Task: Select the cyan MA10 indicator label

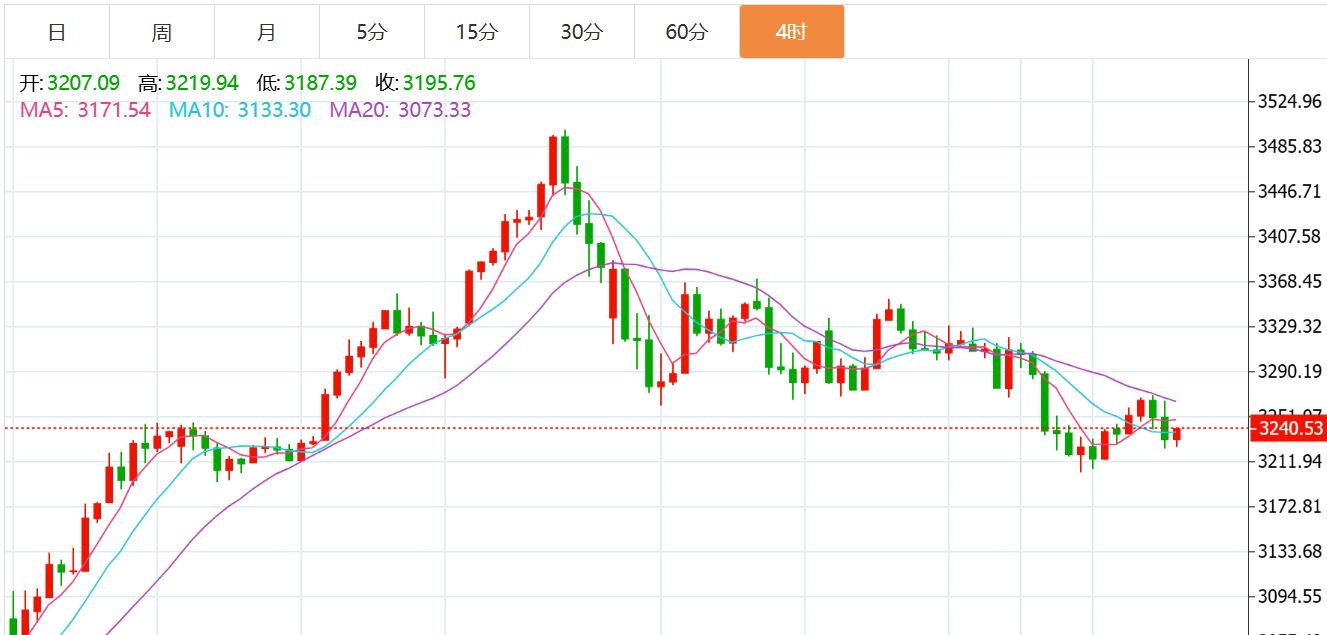Action: tap(240, 110)
